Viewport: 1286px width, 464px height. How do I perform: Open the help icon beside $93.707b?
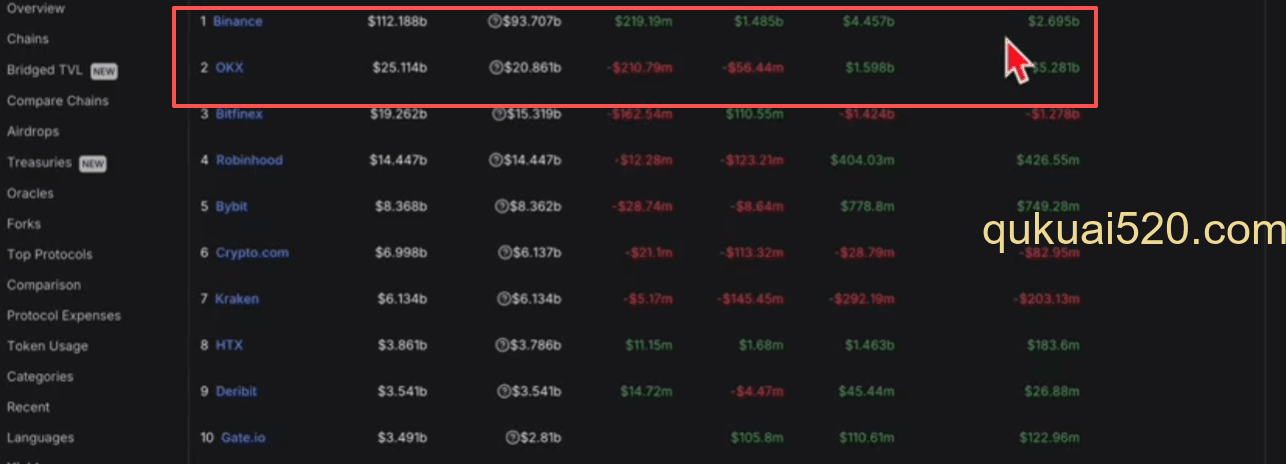[x=494, y=21]
